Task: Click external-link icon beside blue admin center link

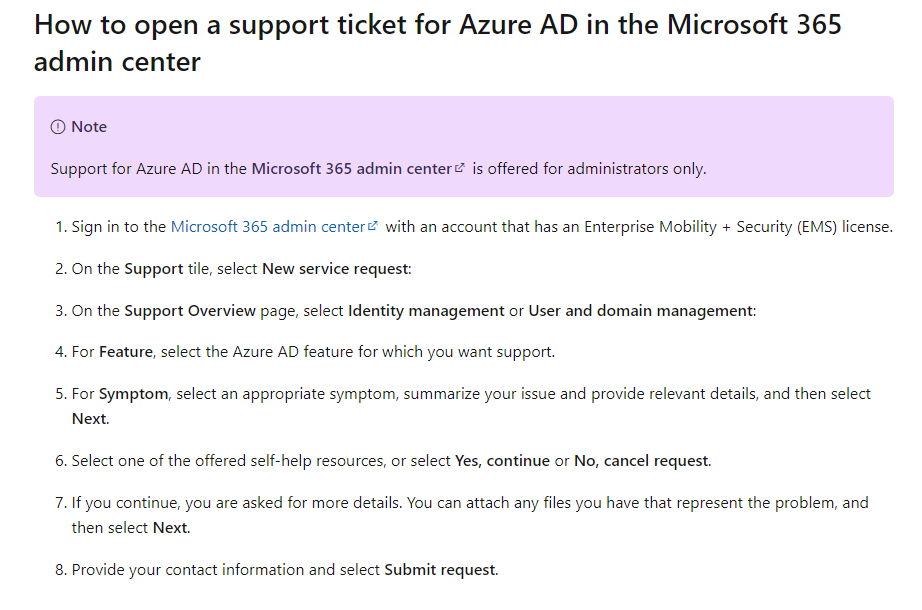Action: click(372, 226)
